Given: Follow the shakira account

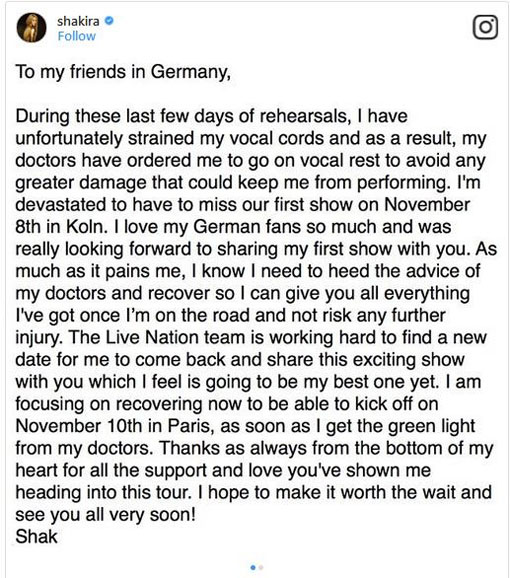Looking at the screenshot, I should tap(77, 36).
